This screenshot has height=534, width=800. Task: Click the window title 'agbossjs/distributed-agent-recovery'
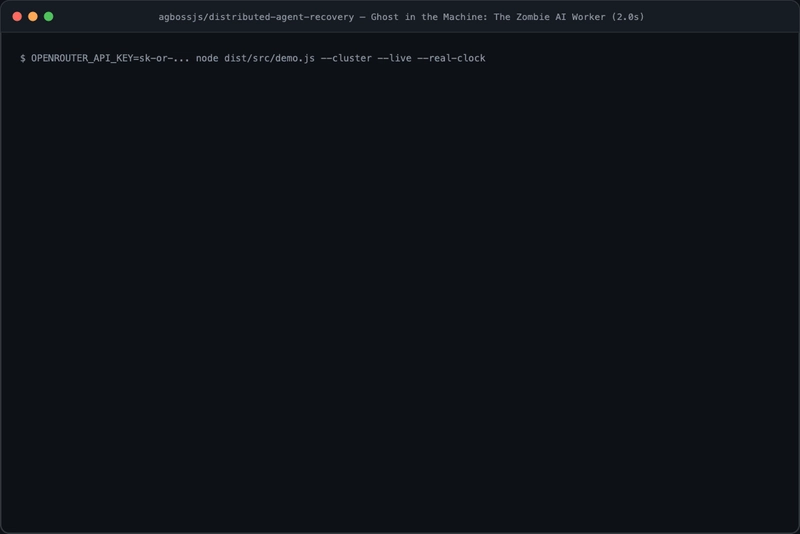tap(256, 17)
